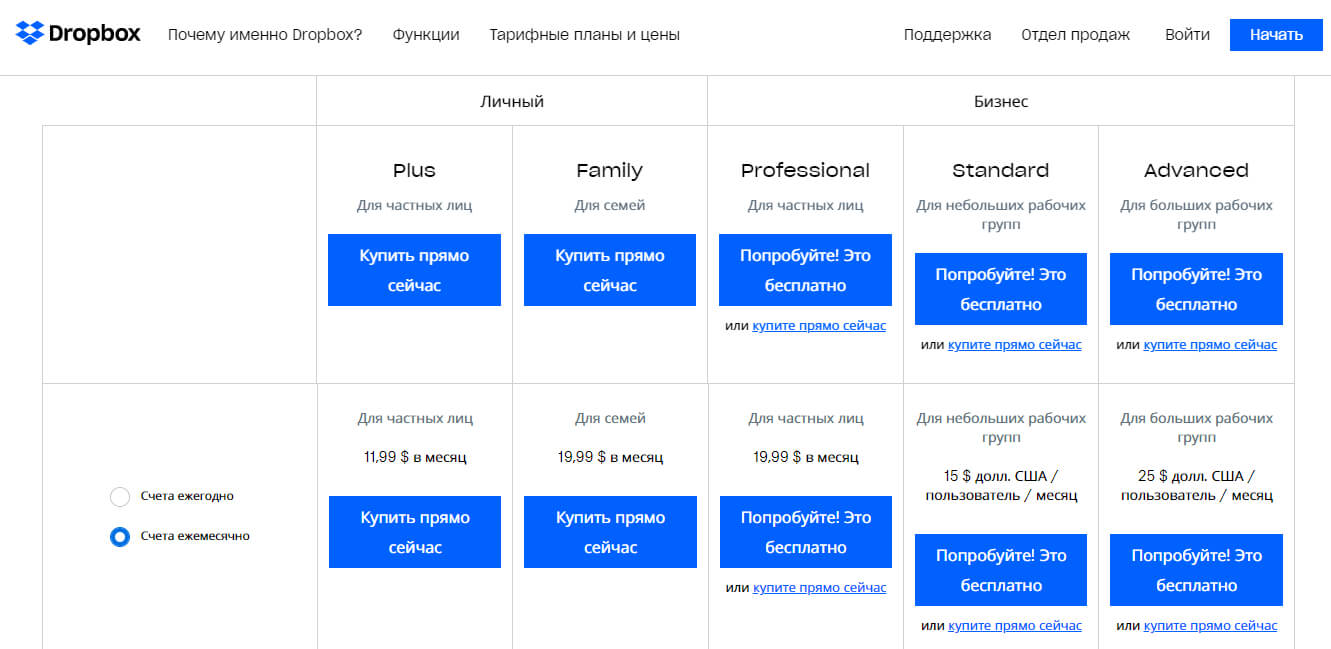1331x649 pixels.
Task: Click the Личный column header
Action: click(x=510, y=100)
